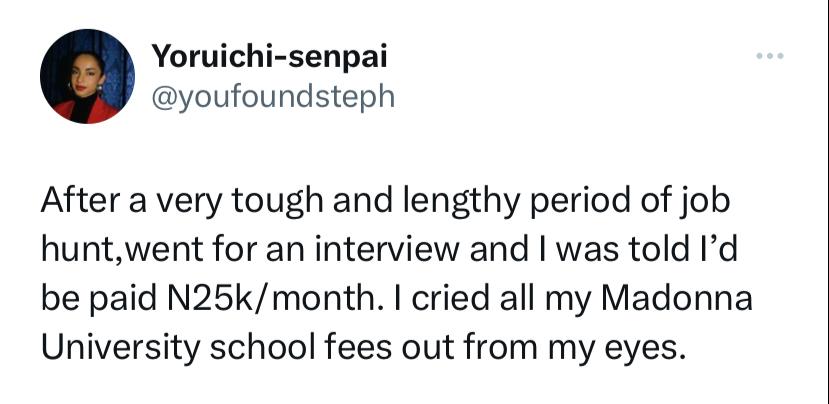
Task: Open the three-dot more options menu
Action: coord(770,56)
